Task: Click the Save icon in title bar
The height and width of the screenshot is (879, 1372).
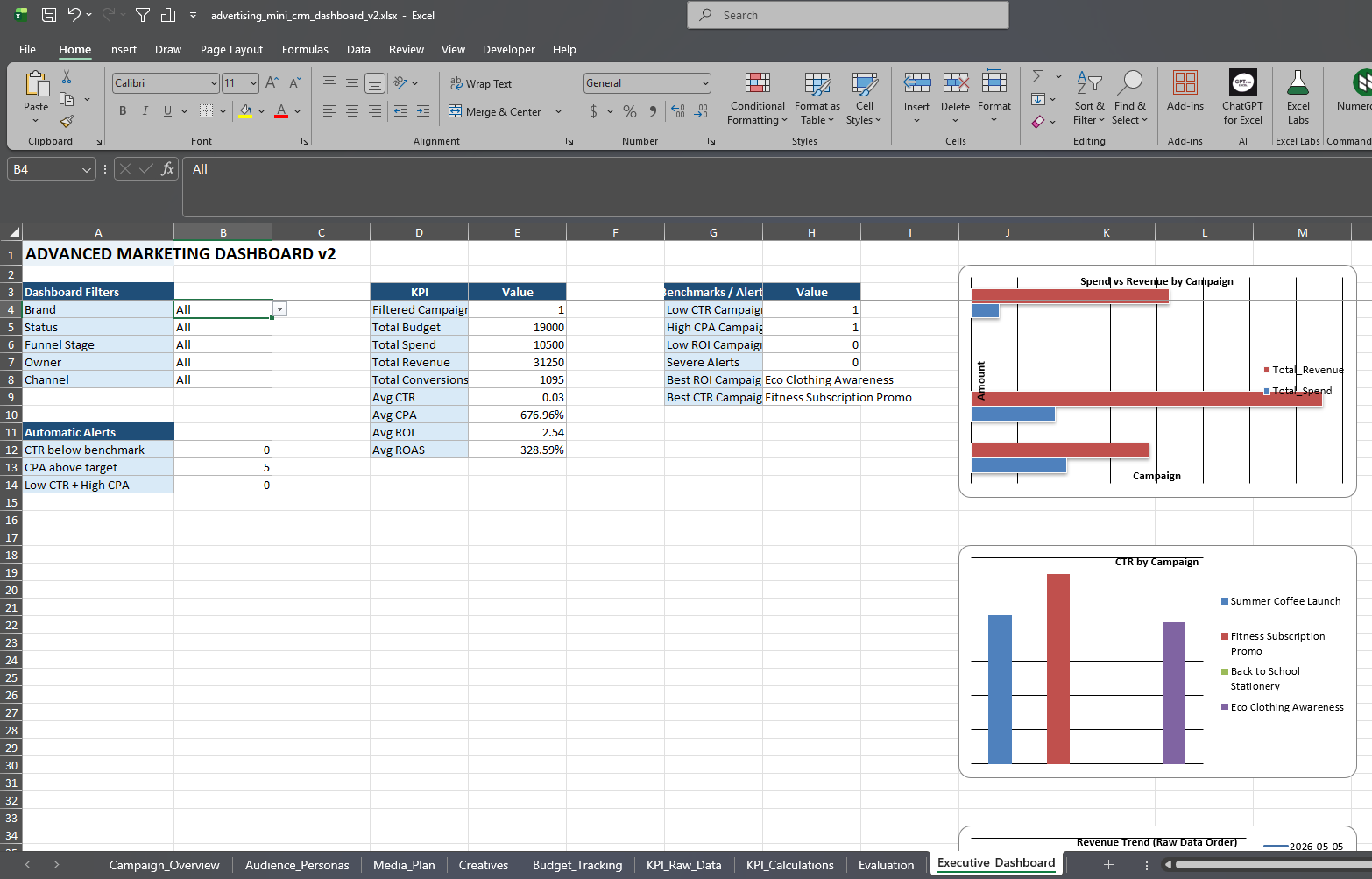Action: [49, 15]
